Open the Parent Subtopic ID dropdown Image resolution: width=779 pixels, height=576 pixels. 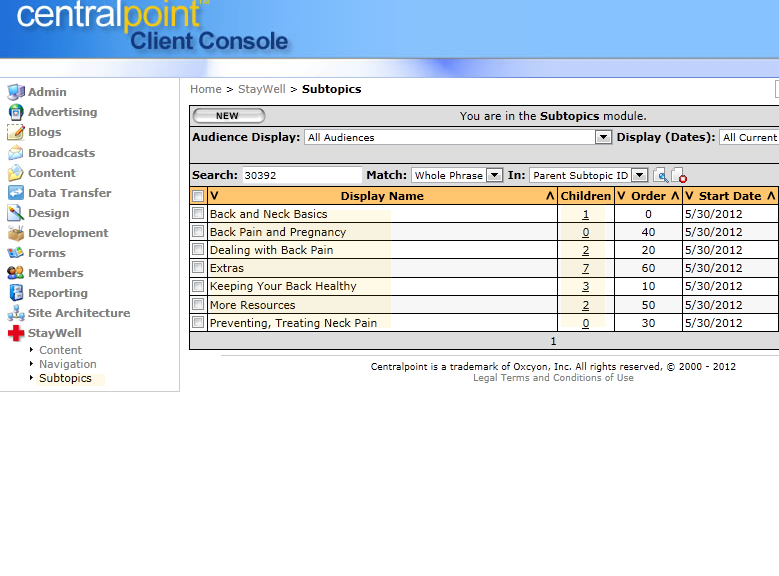pyautogui.click(x=639, y=175)
